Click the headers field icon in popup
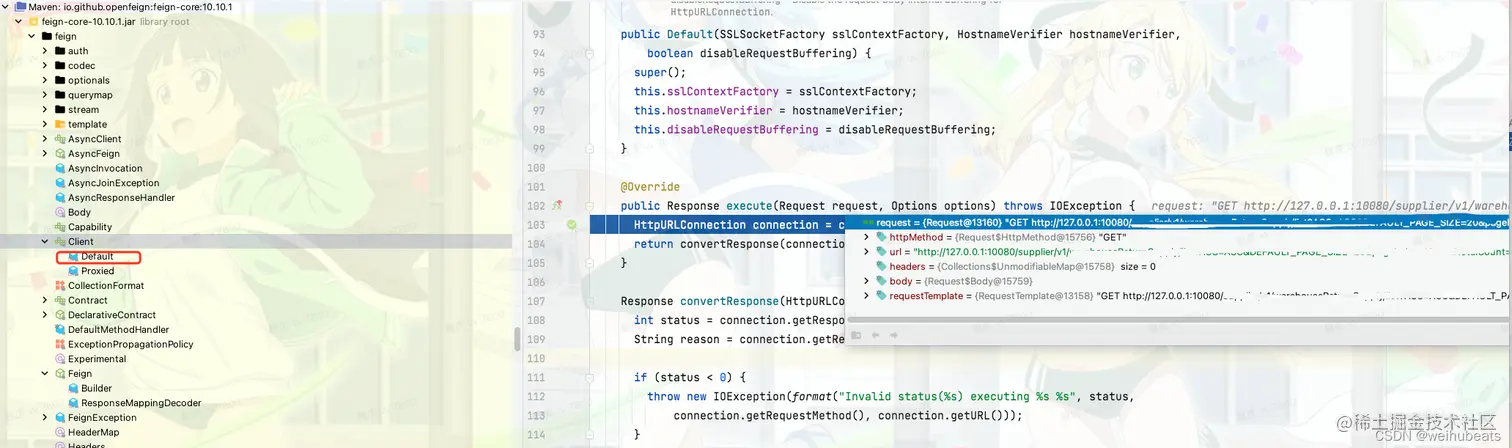This screenshot has width=1512, height=448. pyautogui.click(x=881, y=267)
